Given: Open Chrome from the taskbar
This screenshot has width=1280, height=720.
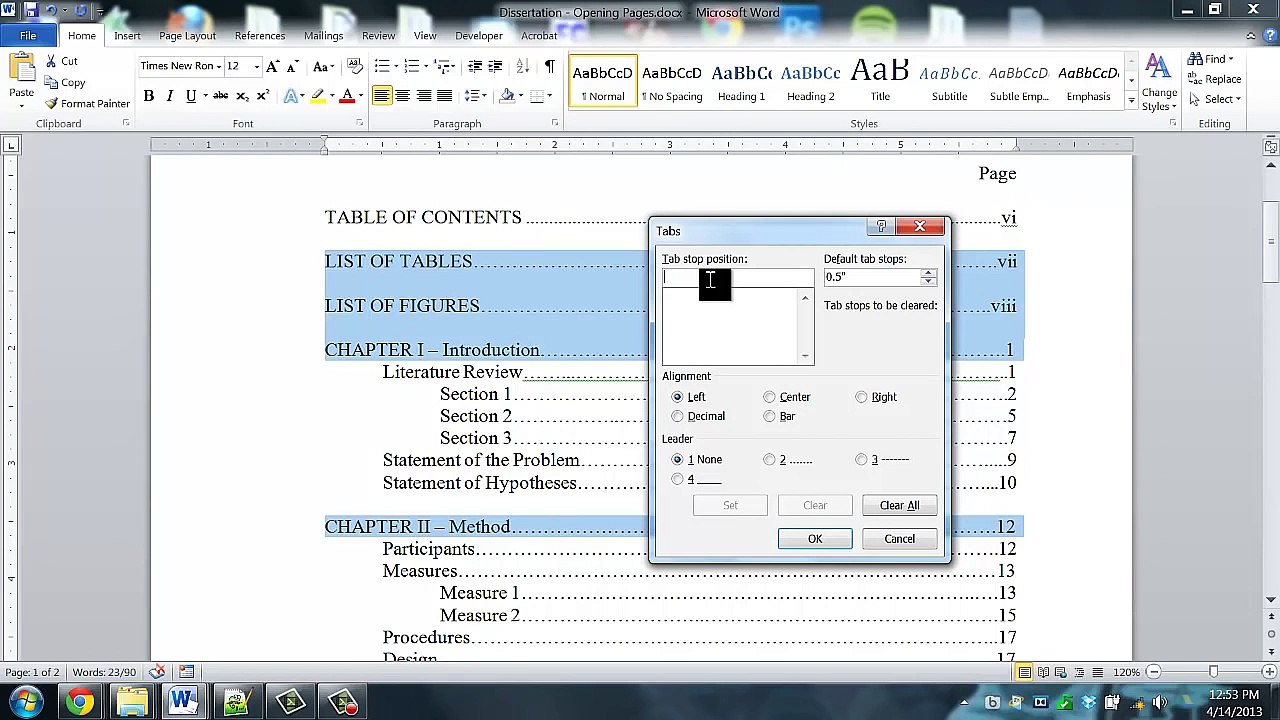Looking at the screenshot, I should (x=79, y=702).
